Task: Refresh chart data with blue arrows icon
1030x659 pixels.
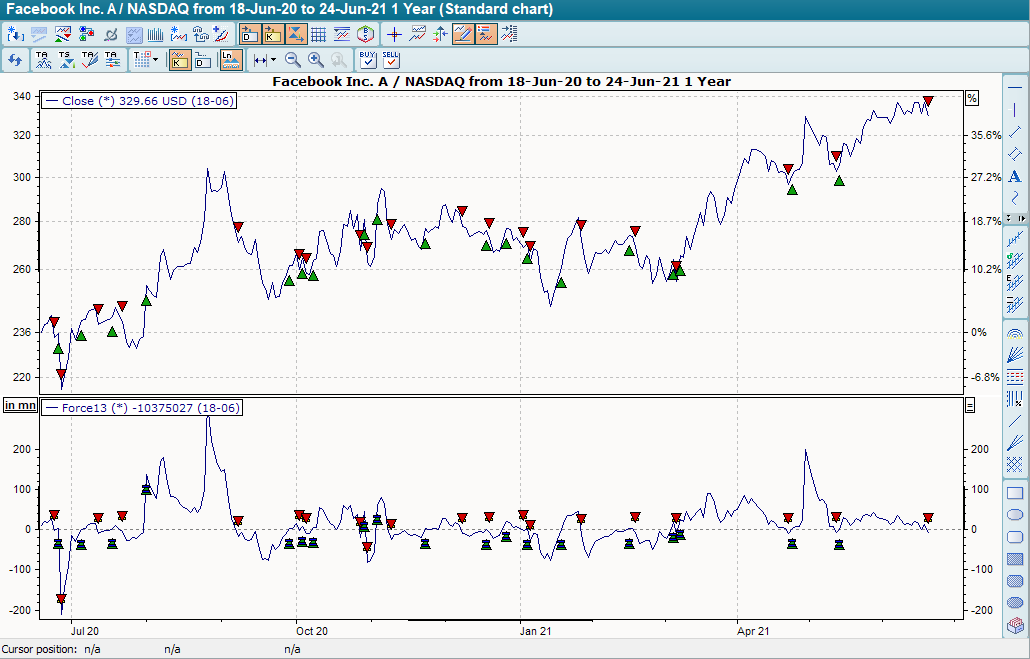Action: point(14,60)
